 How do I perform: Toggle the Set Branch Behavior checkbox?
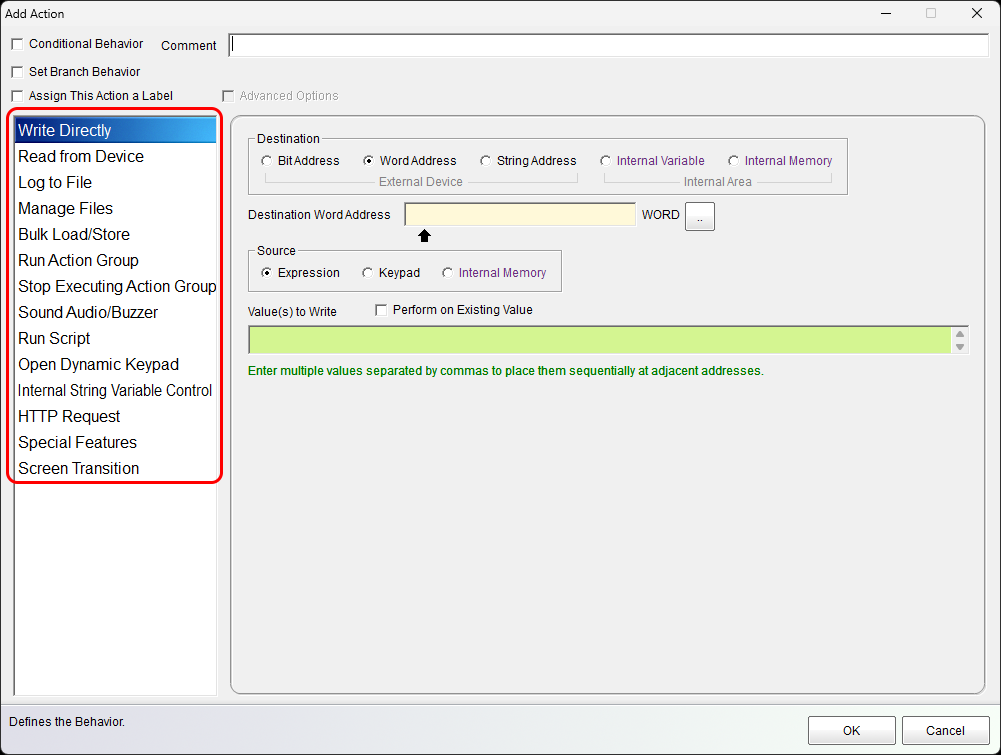(16, 72)
